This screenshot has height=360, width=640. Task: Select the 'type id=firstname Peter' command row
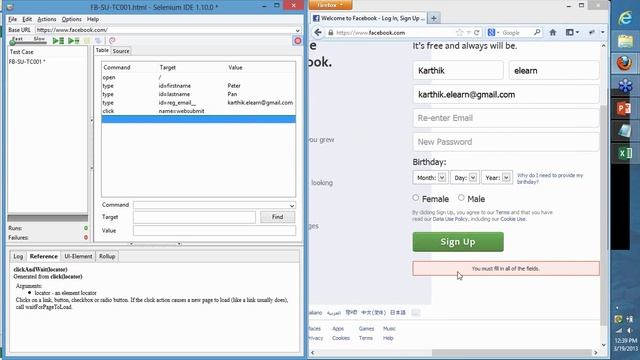tap(198, 86)
